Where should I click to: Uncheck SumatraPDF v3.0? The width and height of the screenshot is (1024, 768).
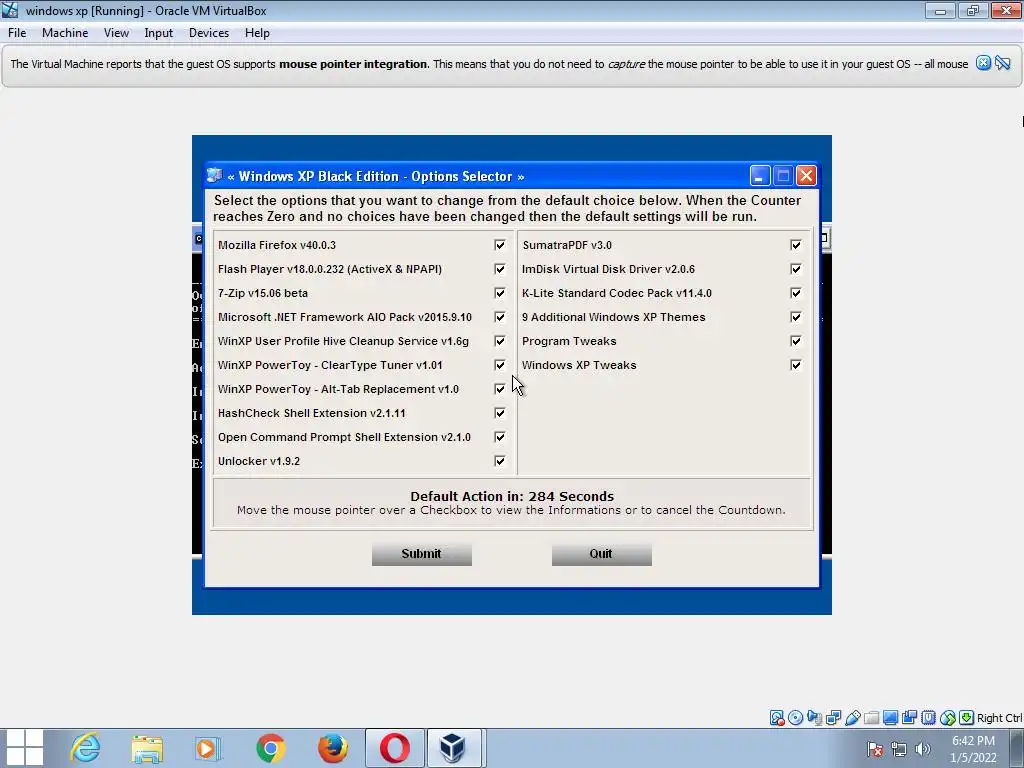pyautogui.click(x=795, y=245)
